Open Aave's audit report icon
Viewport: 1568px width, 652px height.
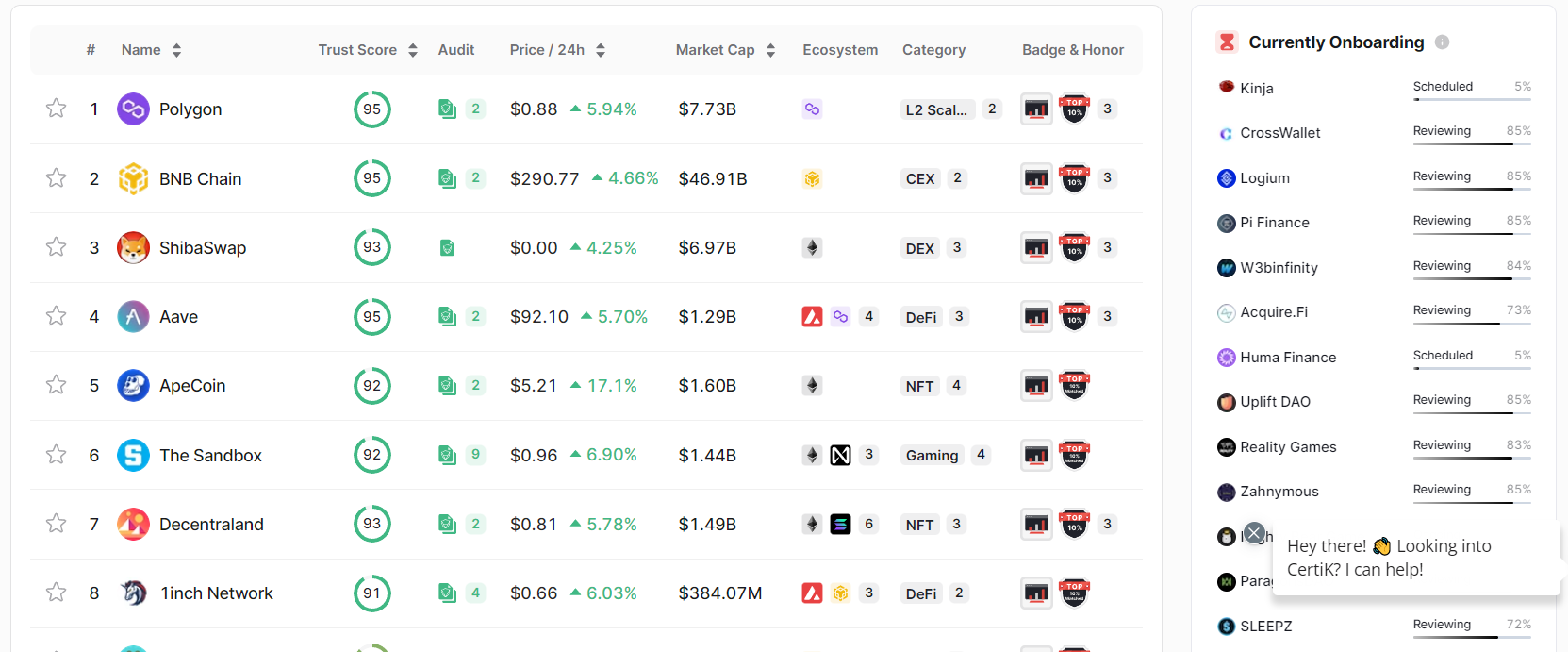[447, 316]
